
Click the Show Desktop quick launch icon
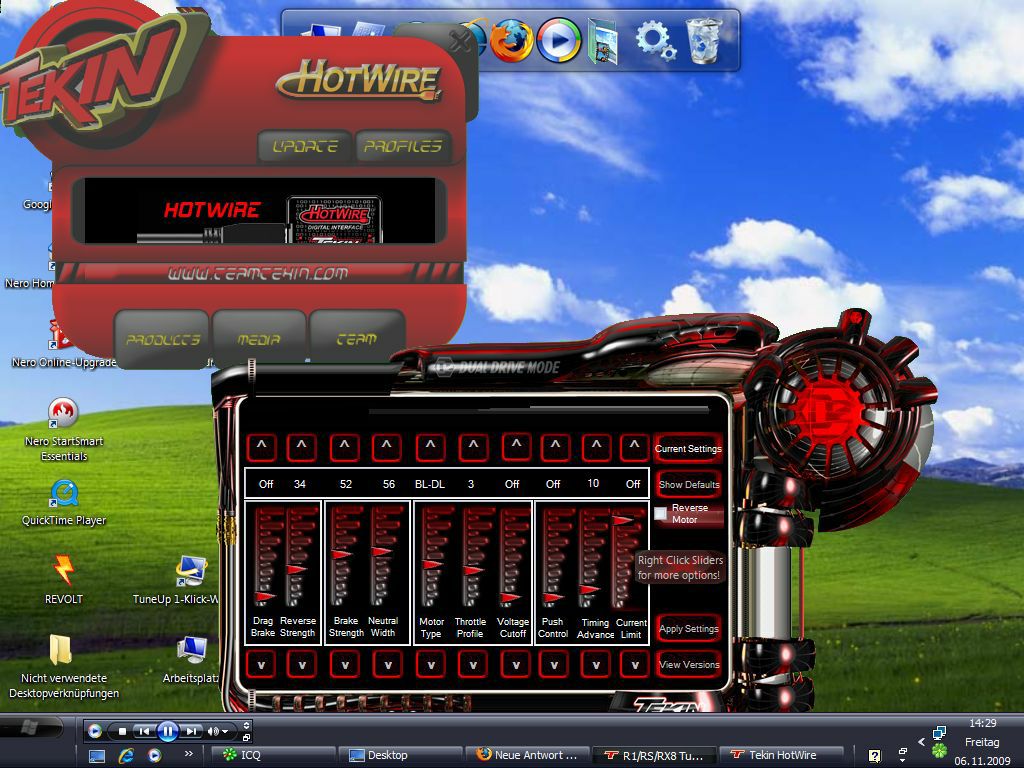(x=97, y=756)
